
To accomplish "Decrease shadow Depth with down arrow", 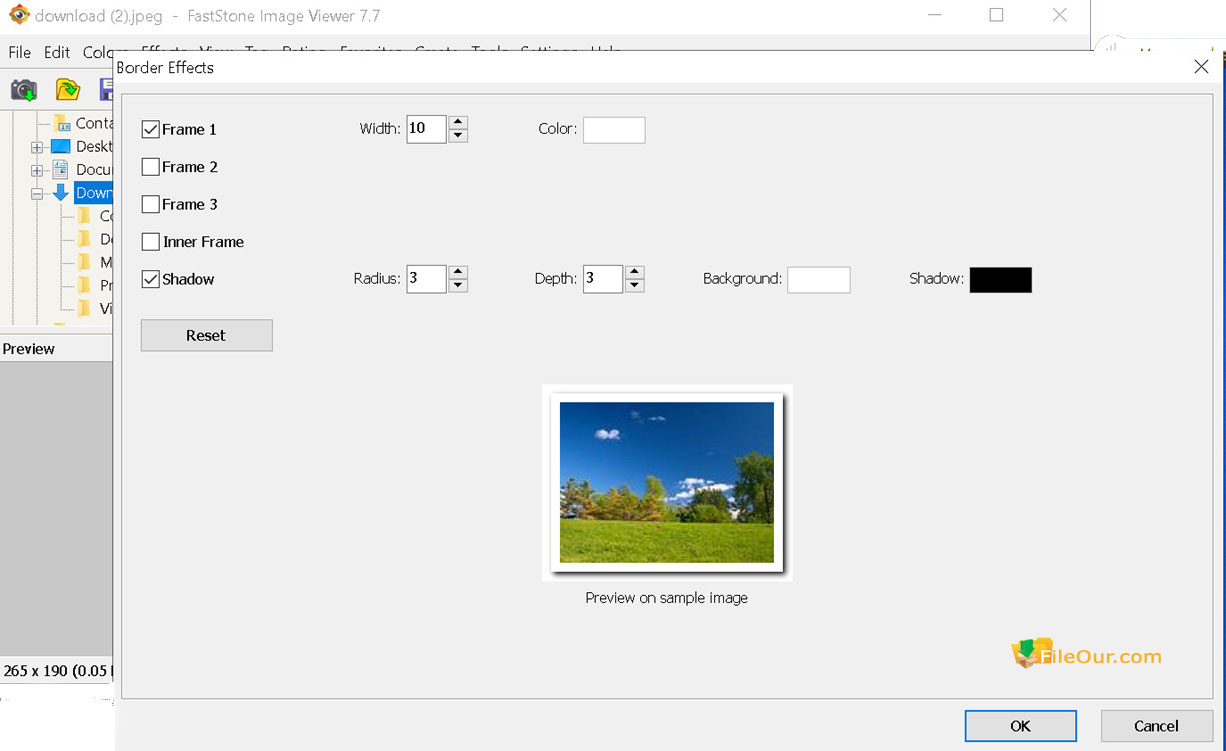I will [x=634, y=286].
